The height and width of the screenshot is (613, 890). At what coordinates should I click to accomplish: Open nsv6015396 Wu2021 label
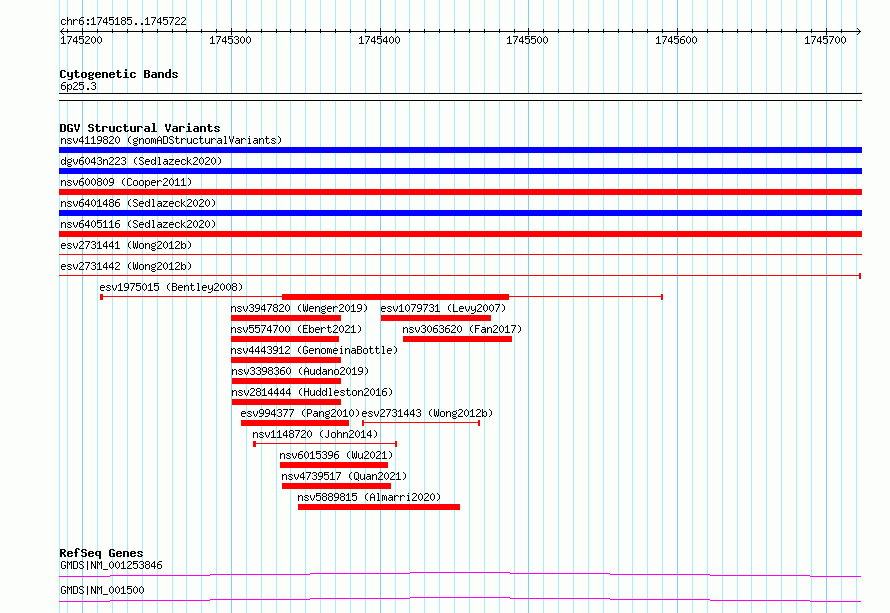pyautogui.click(x=336, y=455)
